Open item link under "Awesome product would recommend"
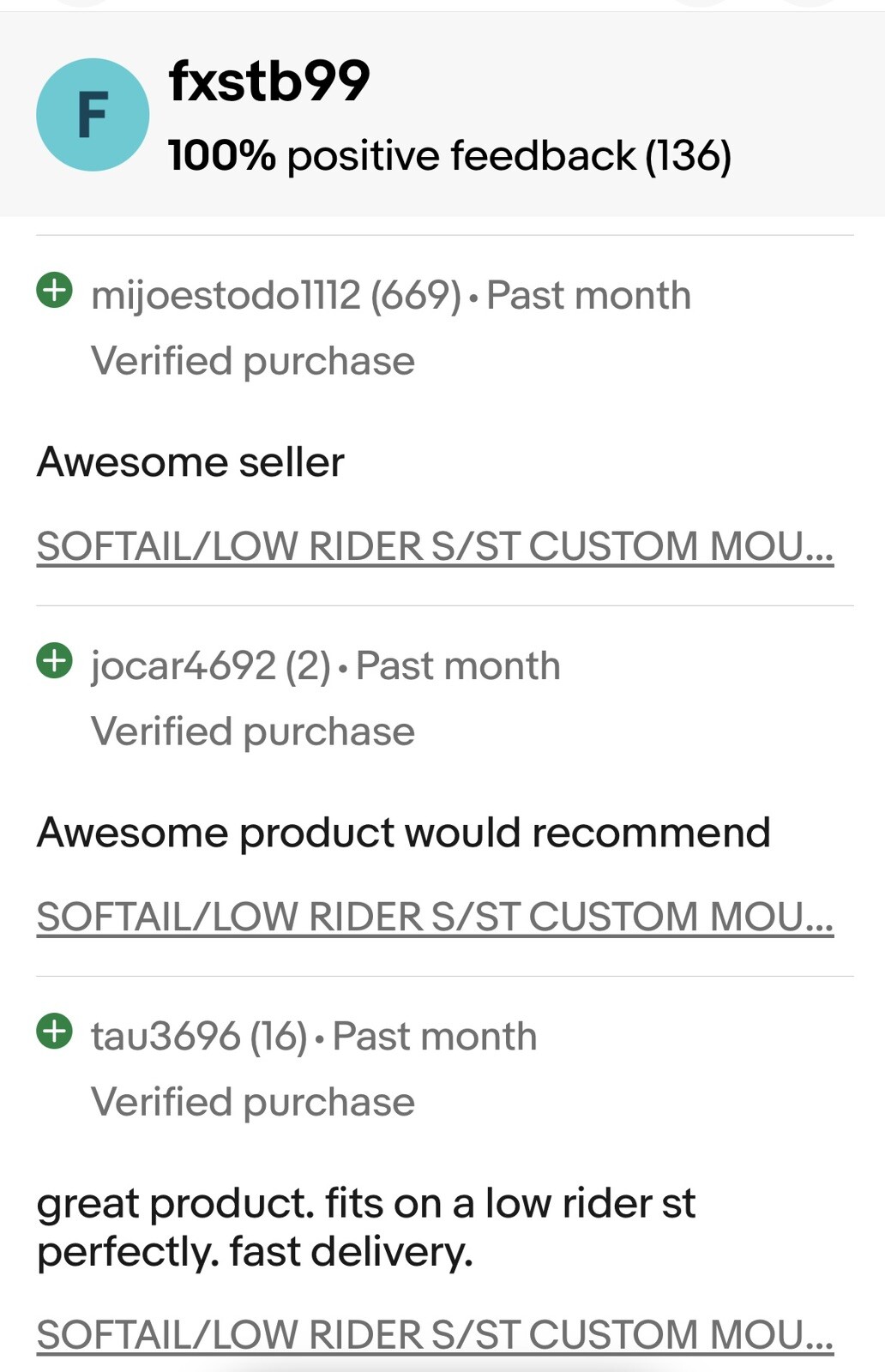This screenshot has height=1372, width=885. coord(435,918)
